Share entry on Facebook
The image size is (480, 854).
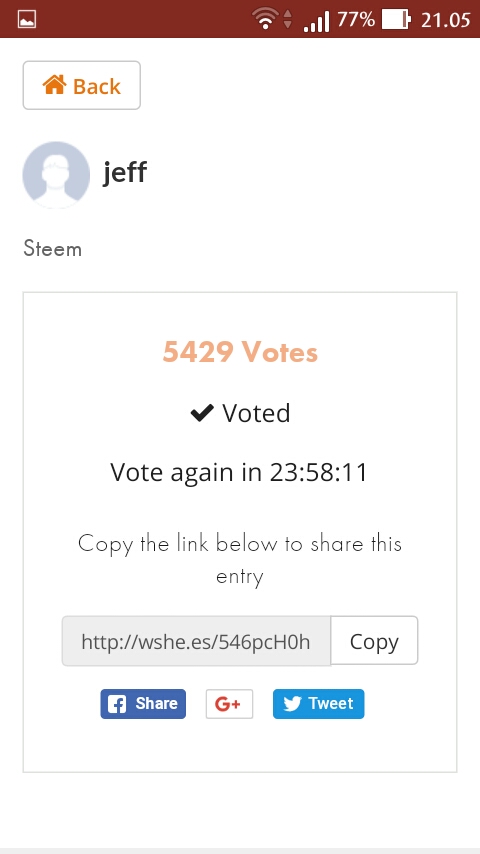pyautogui.click(x=143, y=704)
